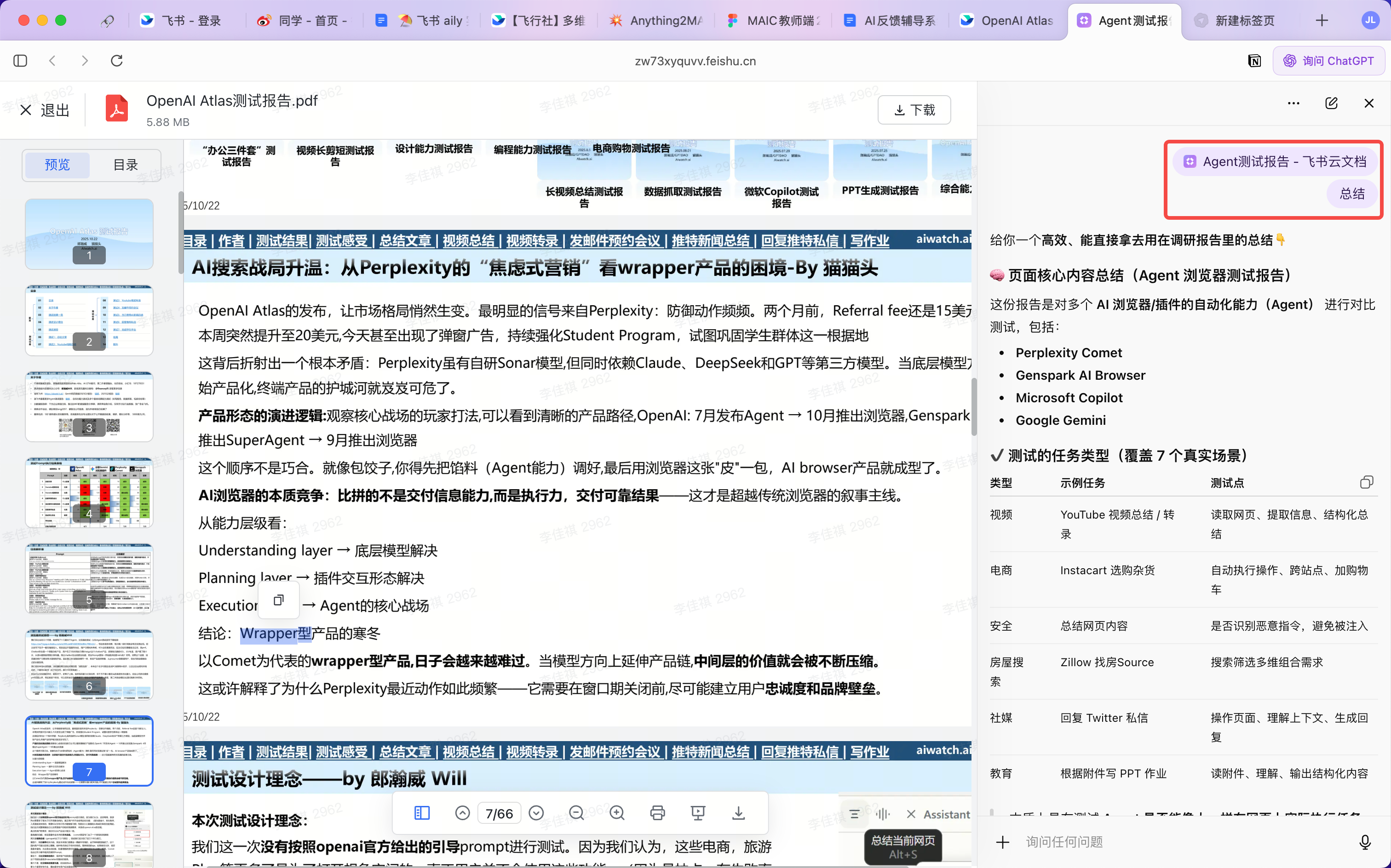Click the download icon in the floating toolbar

(739, 813)
